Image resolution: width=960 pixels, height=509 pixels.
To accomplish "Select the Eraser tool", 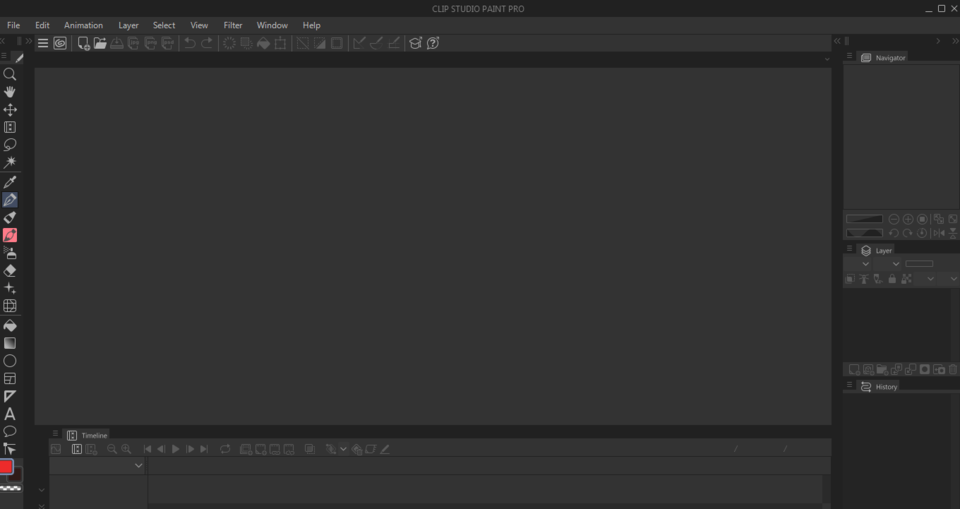I will point(10,270).
